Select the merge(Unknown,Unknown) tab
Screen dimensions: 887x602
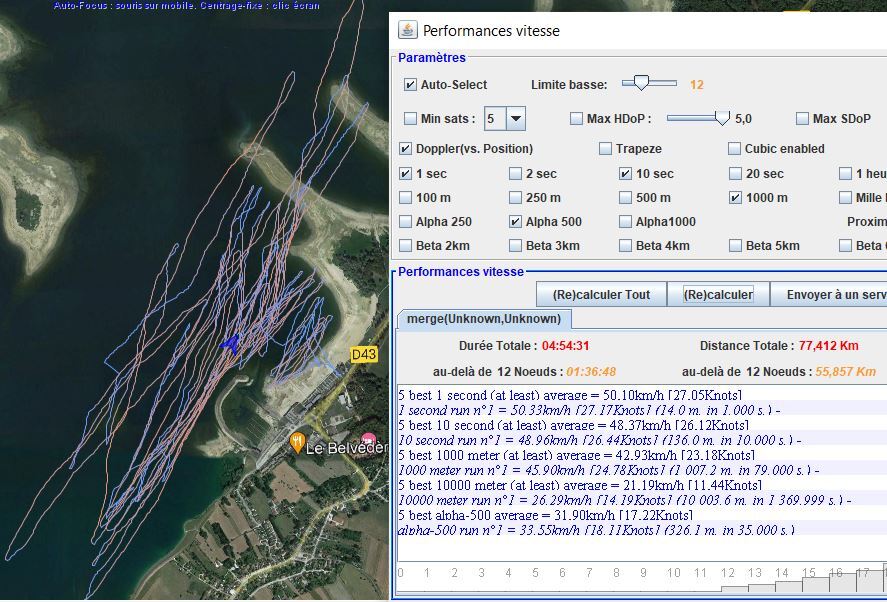[x=485, y=319]
